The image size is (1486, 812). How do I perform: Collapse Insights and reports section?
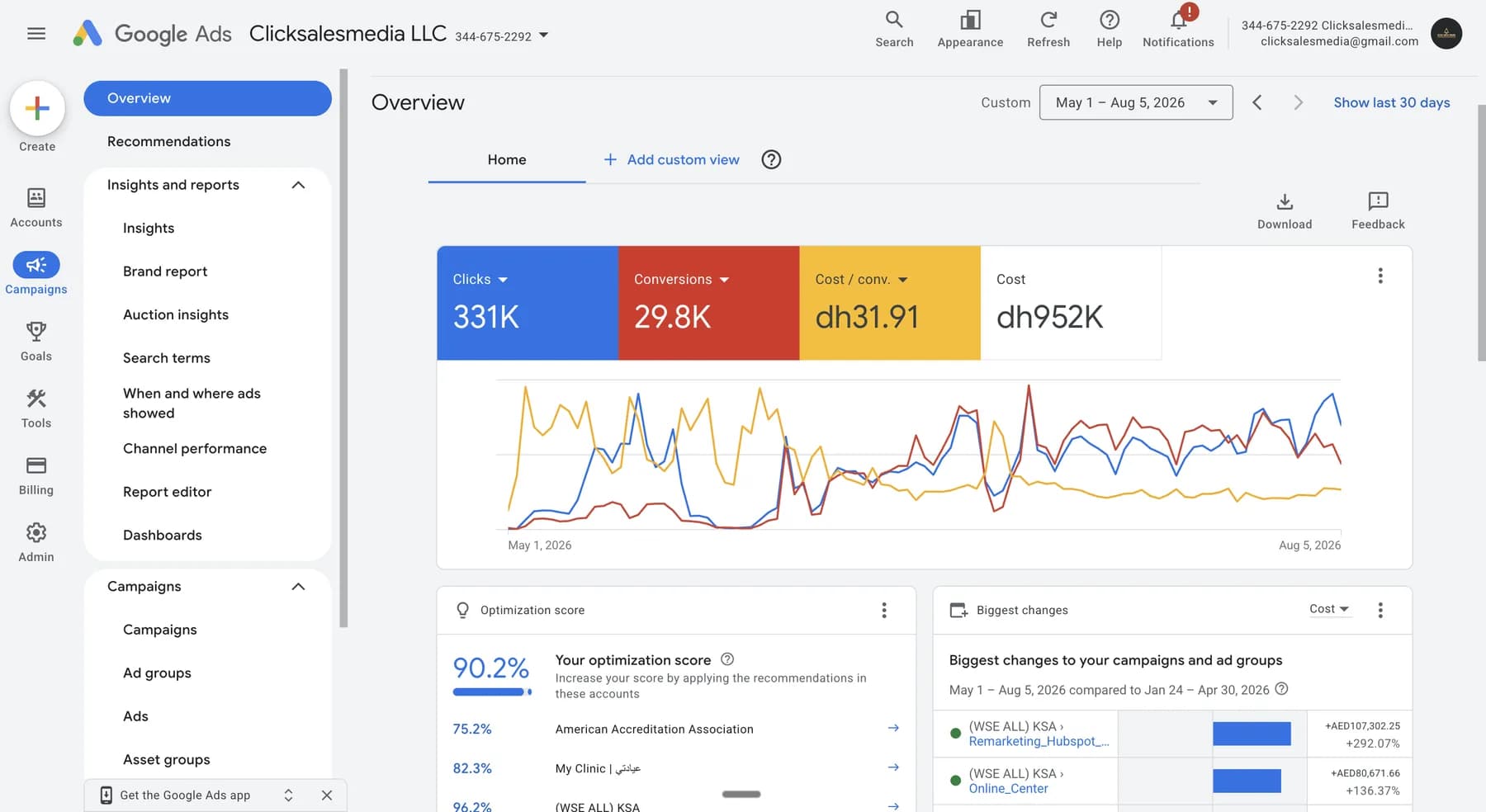(x=298, y=185)
